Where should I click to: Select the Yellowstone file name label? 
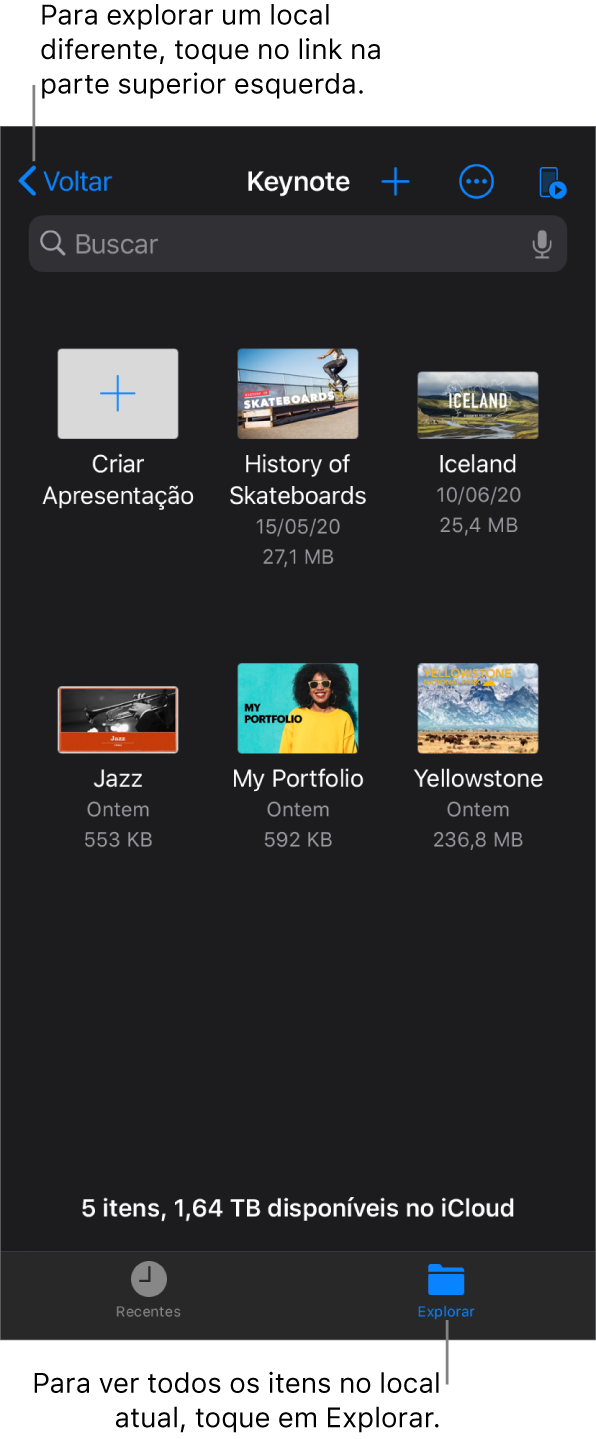pos(478,779)
